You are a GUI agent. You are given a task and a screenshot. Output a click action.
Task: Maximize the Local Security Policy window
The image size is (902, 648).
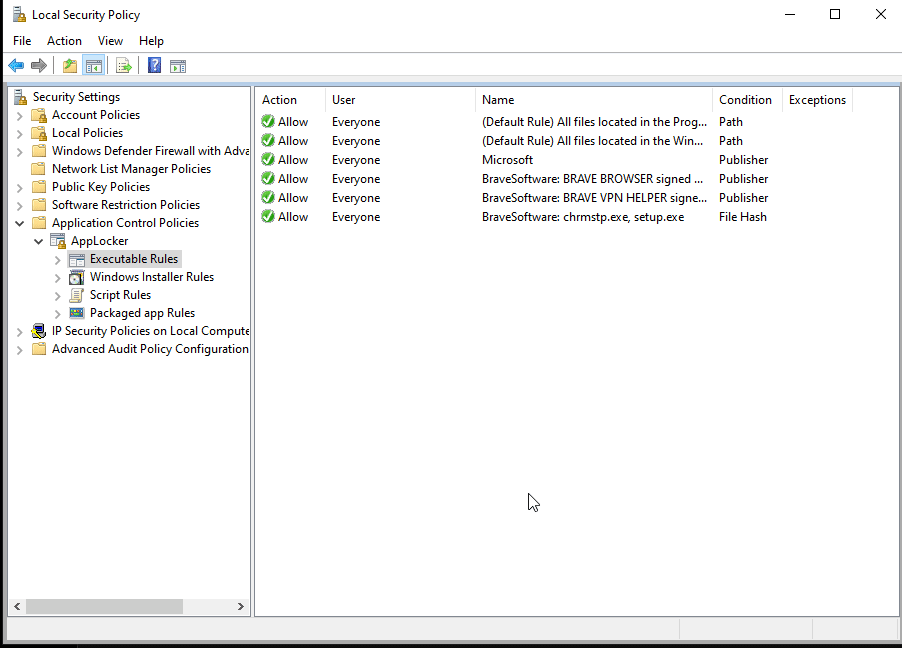pos(835,14)
